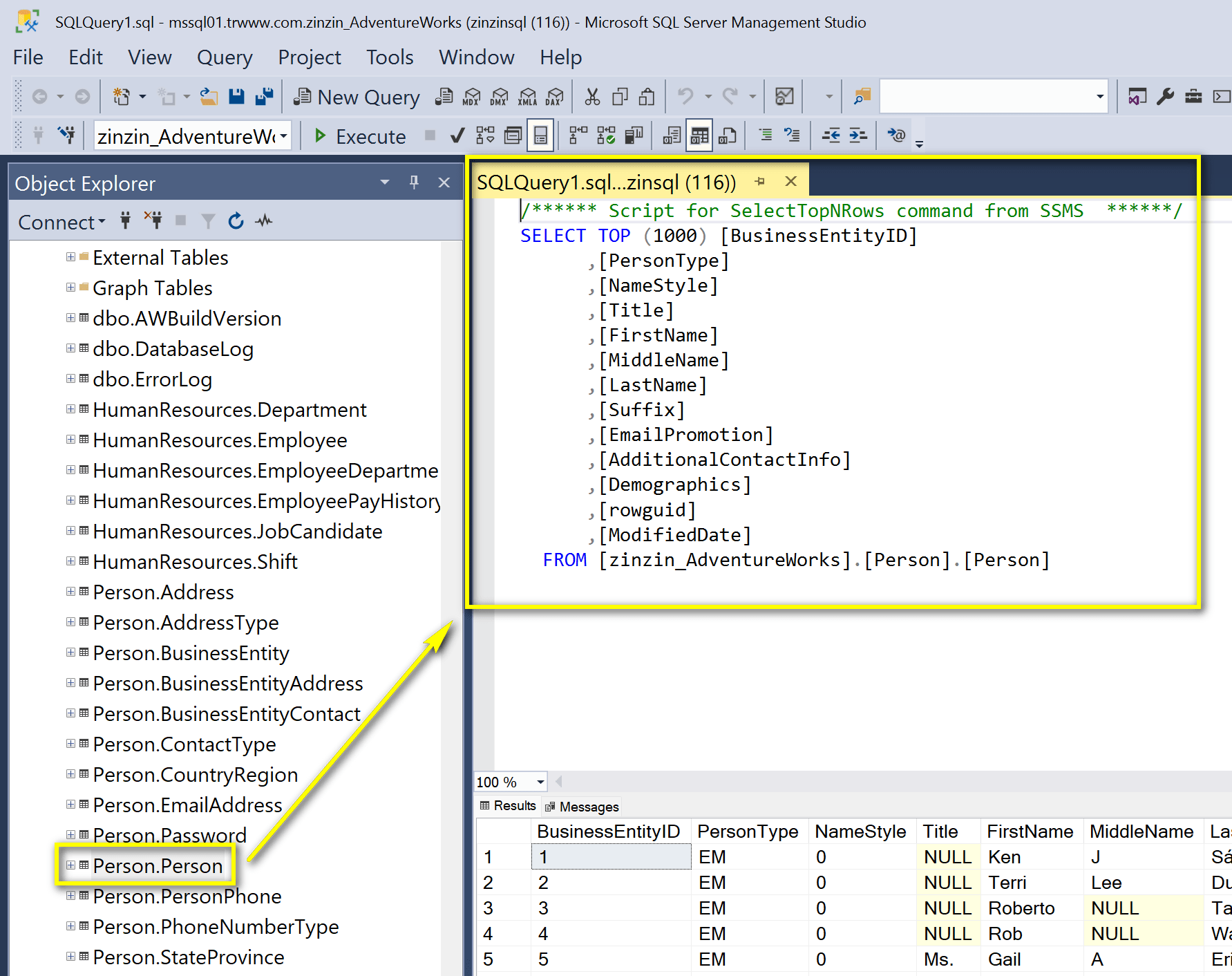Toggle Include Actual Execution Plan
This screenshot has width=1232, height=976.
click(578, 135)
